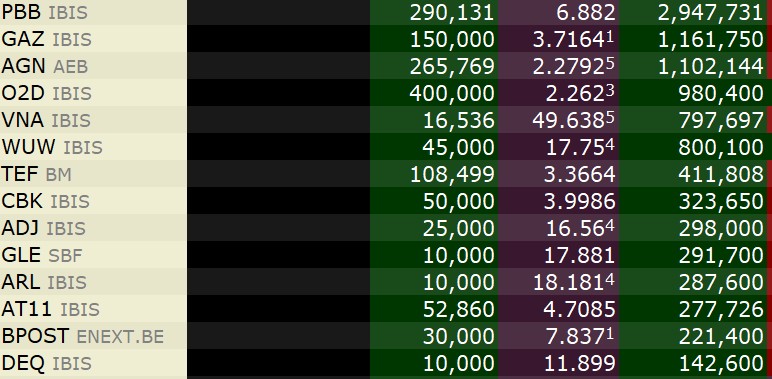Select the CBK IBIS ticker

coord(46,201)
